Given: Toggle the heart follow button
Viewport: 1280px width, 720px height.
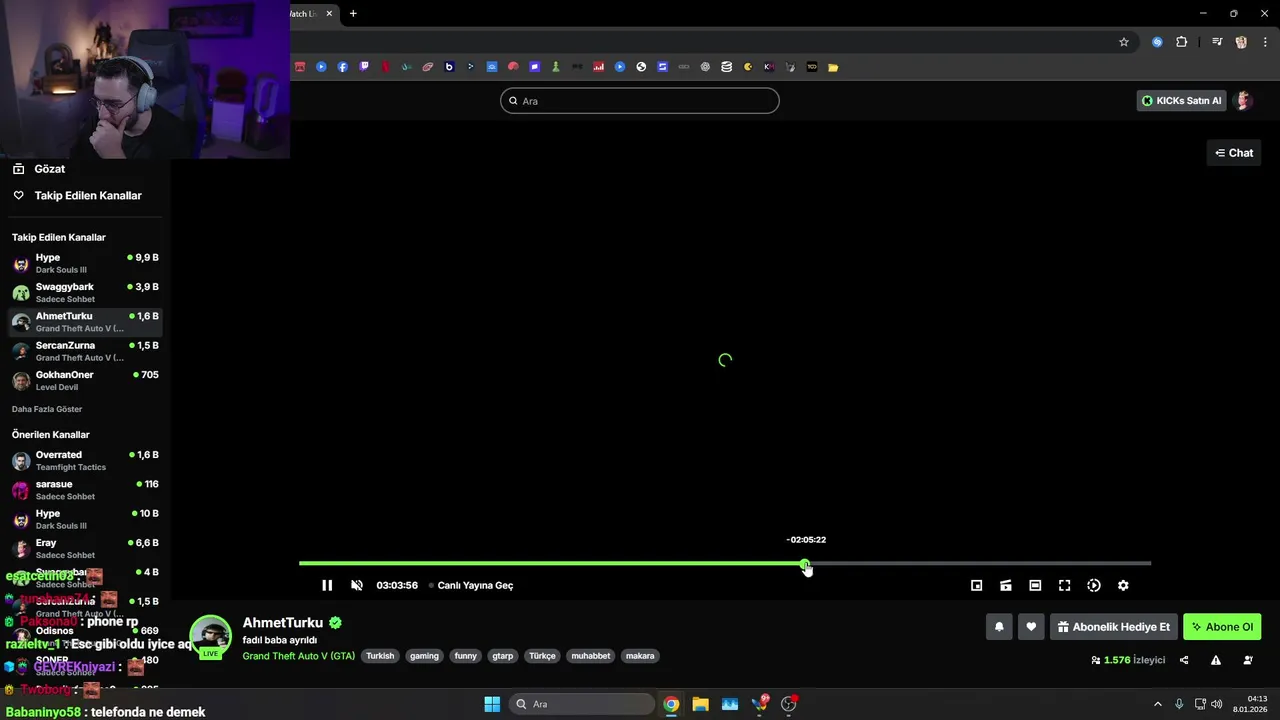Looking at the screenshot, I should click(x=1031, y=627).
